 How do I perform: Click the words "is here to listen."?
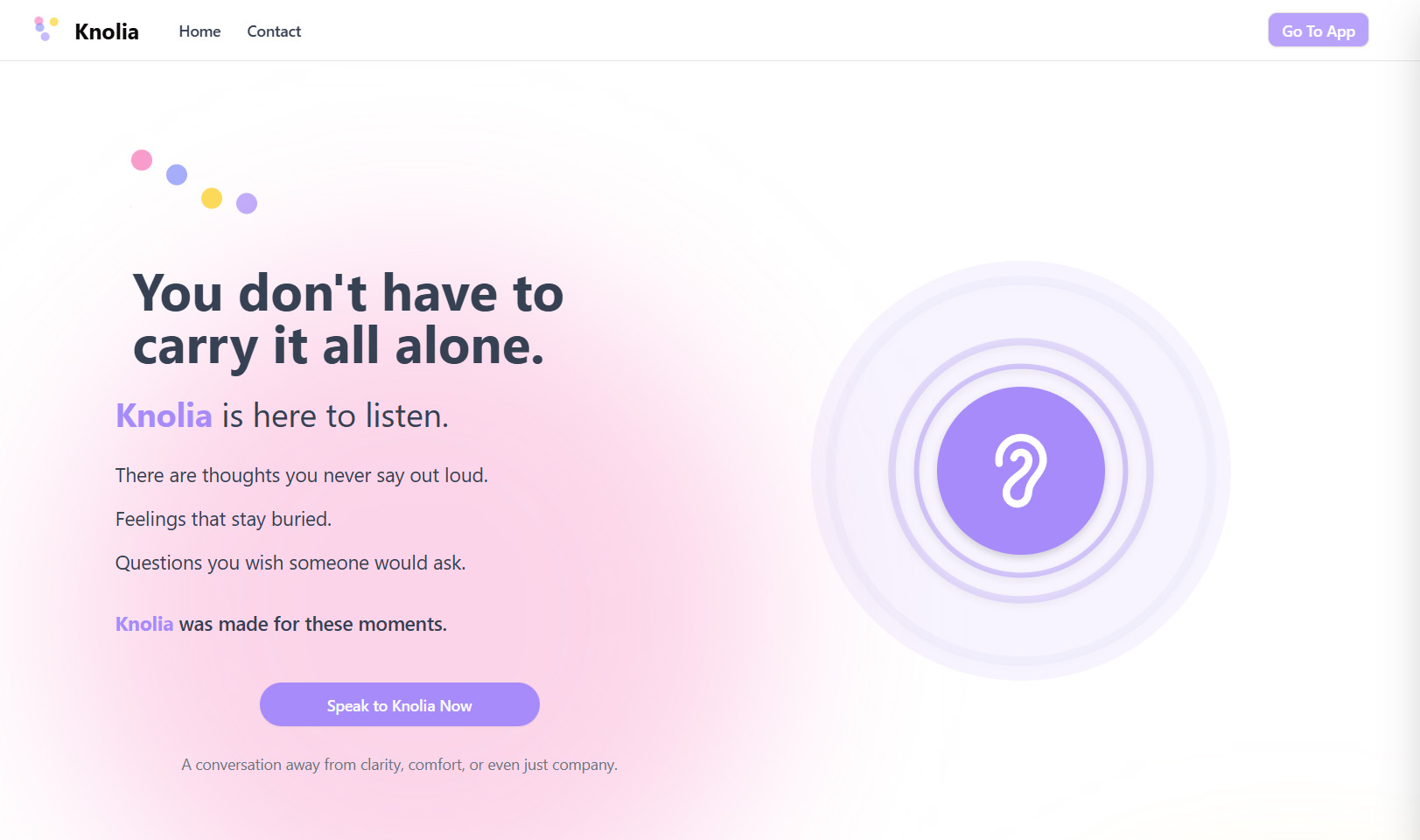[x=335, y=416]
